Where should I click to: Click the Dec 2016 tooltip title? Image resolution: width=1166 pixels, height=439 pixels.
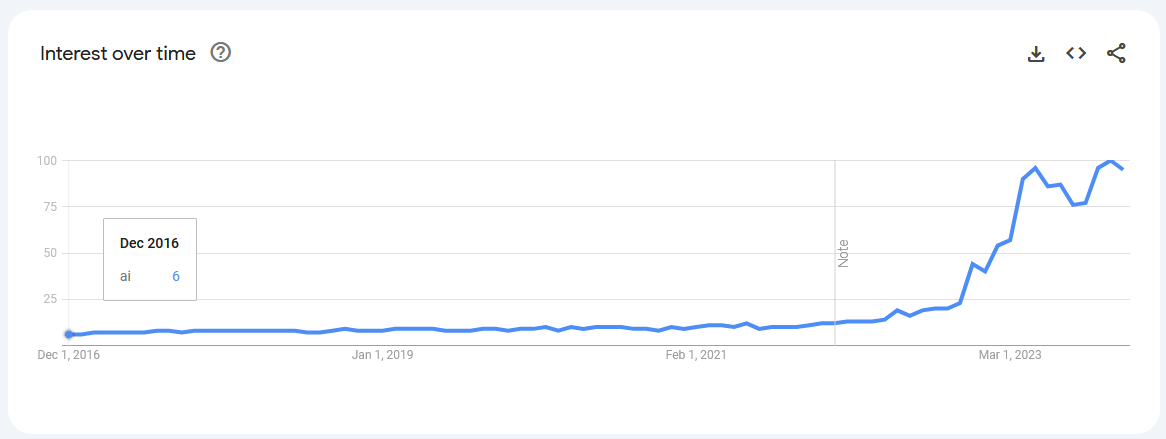click(149, 243)
